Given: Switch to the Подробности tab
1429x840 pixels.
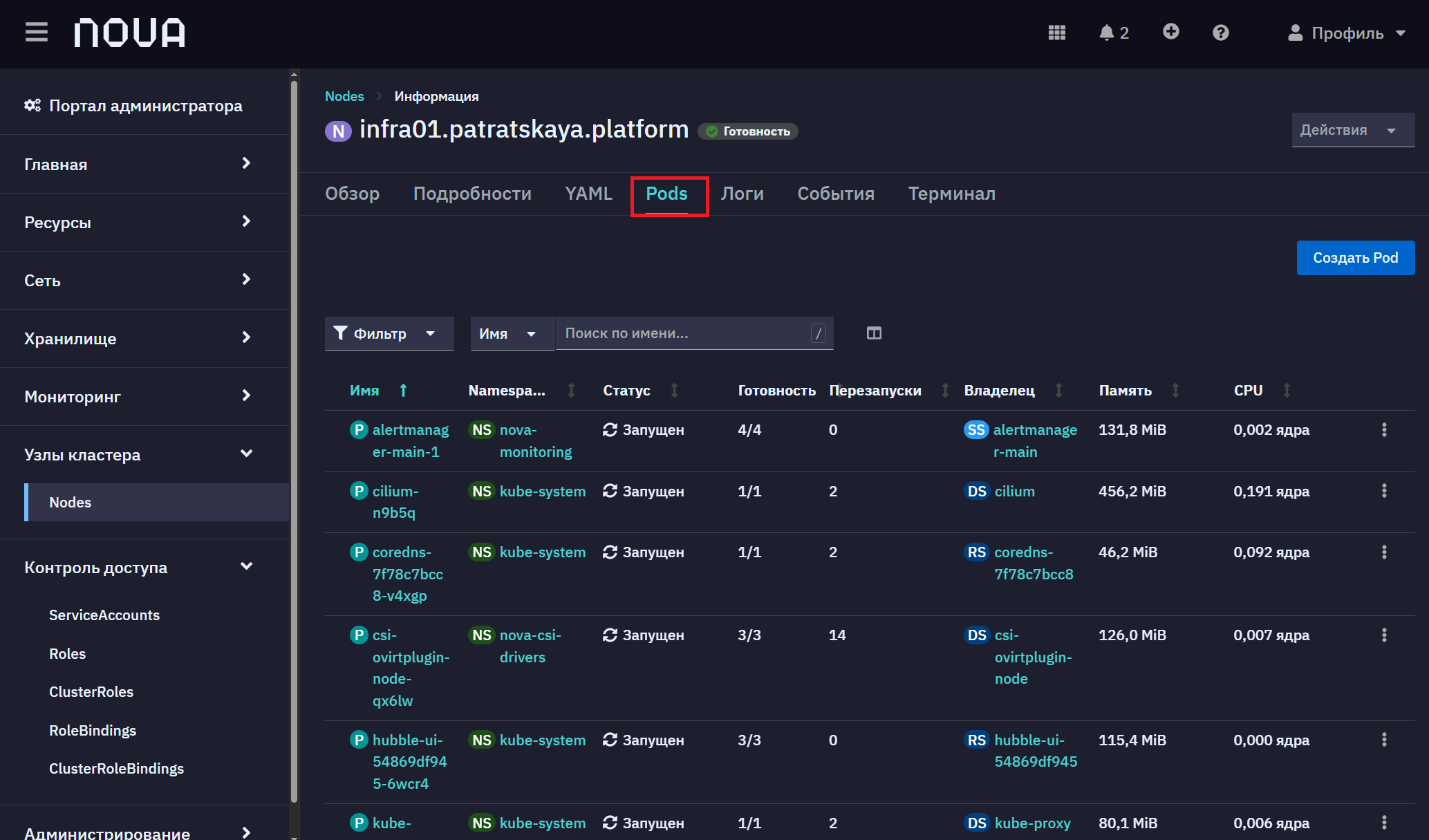Looking at the screenshot, I should (472, 194).
